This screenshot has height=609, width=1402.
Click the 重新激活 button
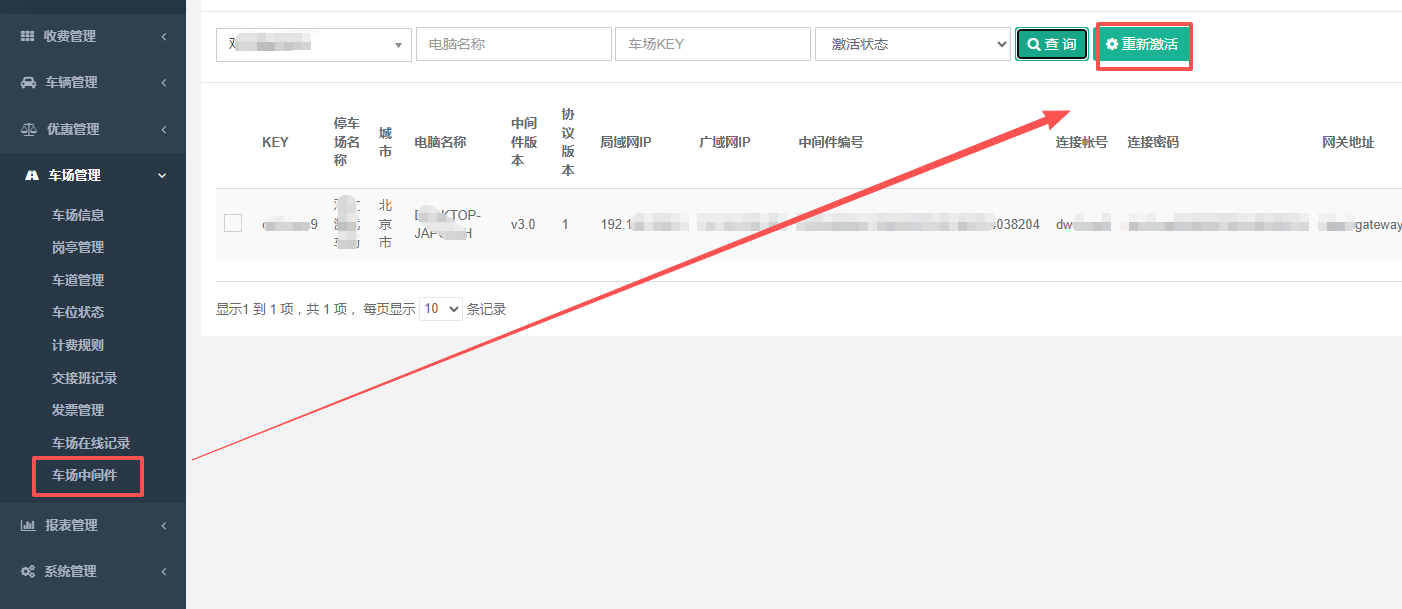click(1142, 44)
